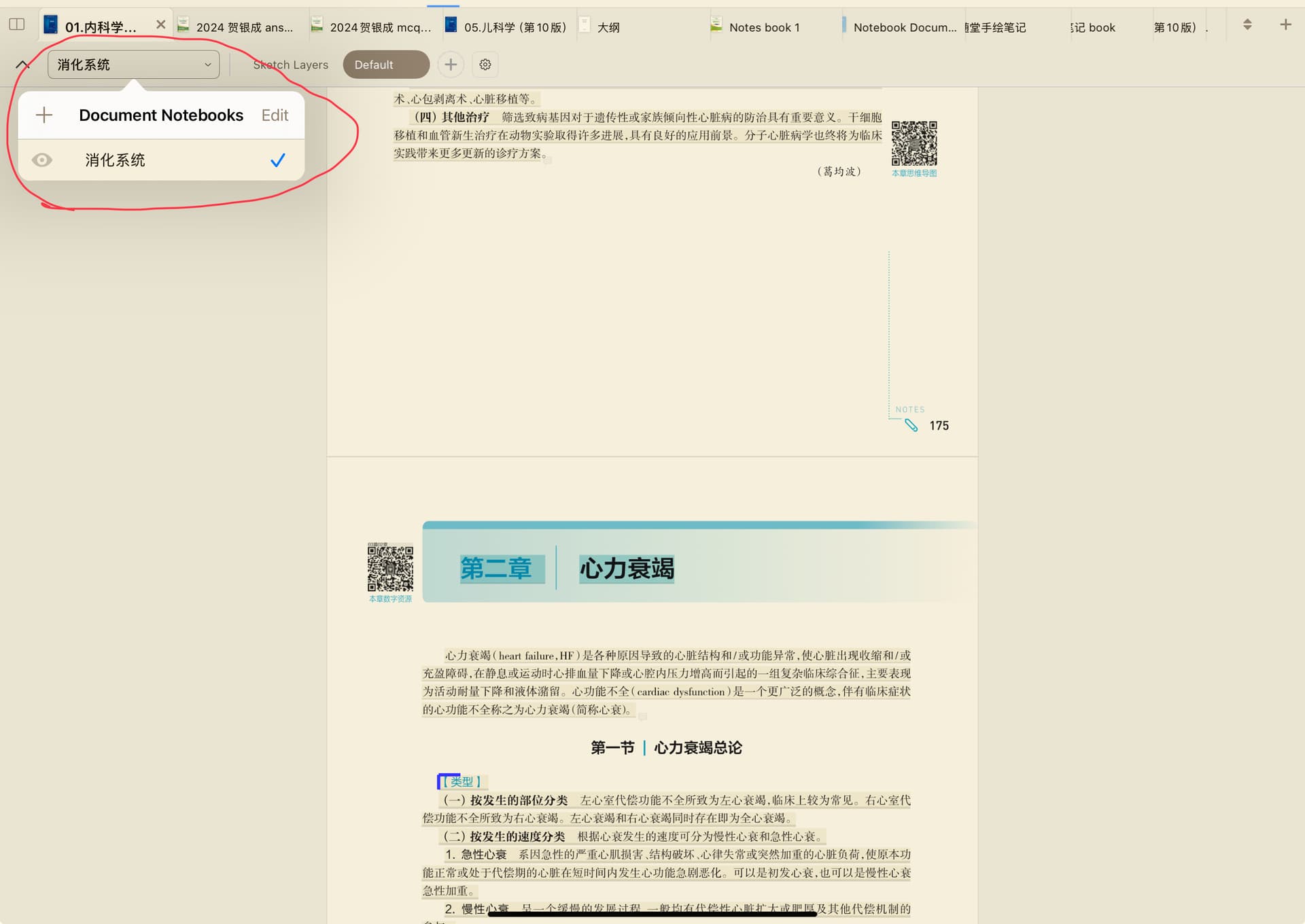The height and width of the screenshot is (924, 1305).
Task: Select the 消化系统 notebook checkmark
Action: coord(277,160)
